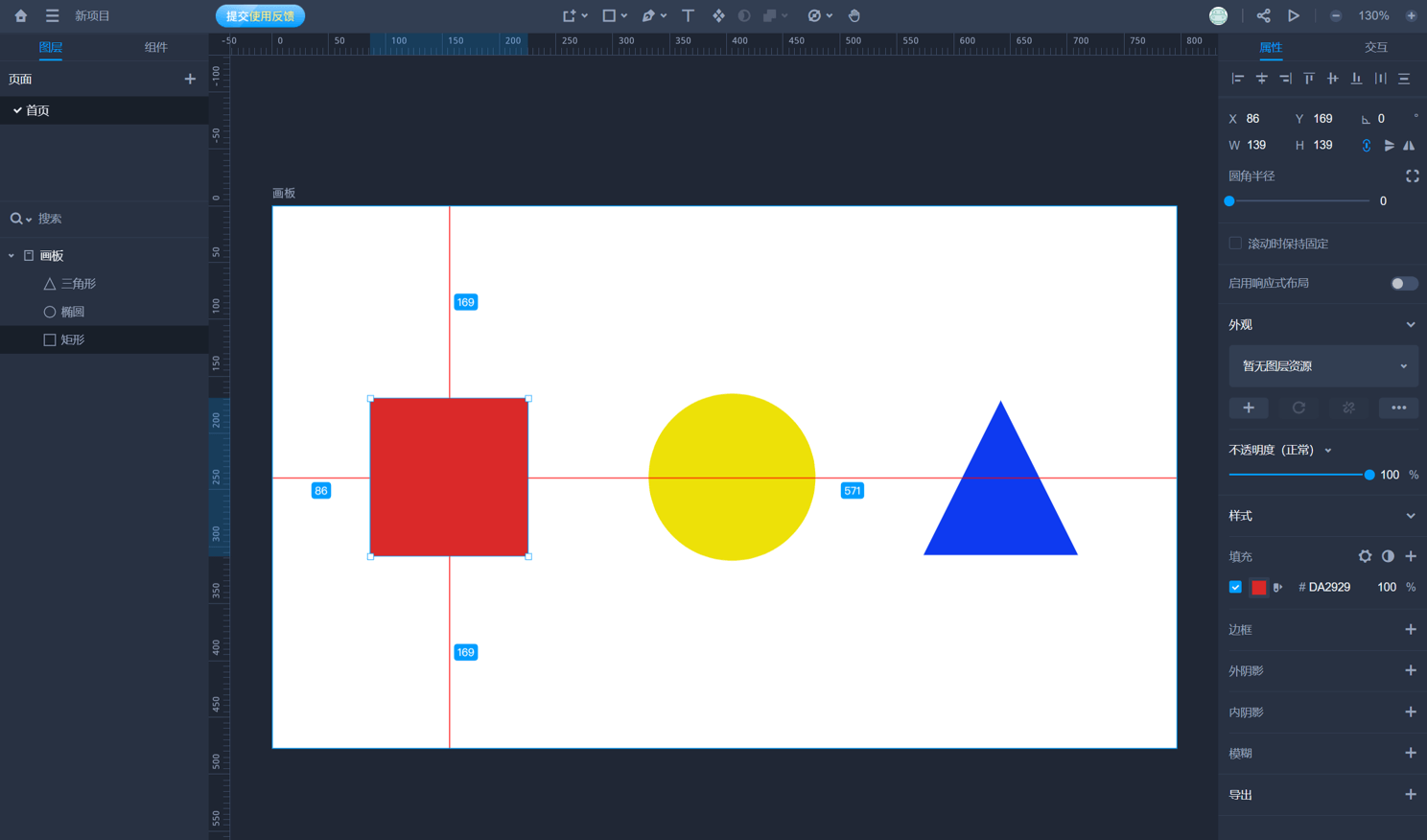The width and height of the screenshot is (1427, 840).
Task: Select the Text tool
Action: tap(688, 15)
